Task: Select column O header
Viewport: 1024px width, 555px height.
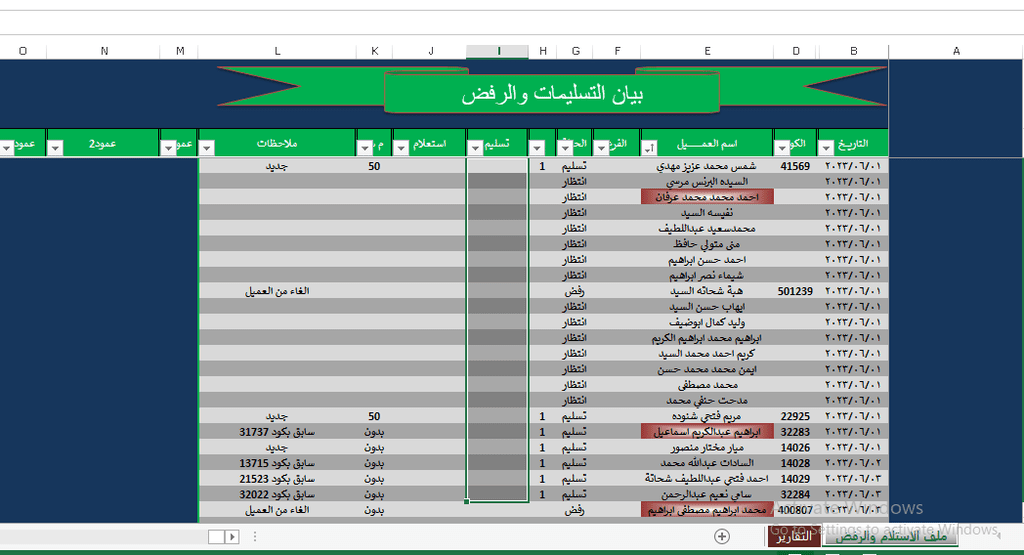Action: coord(23,51)
